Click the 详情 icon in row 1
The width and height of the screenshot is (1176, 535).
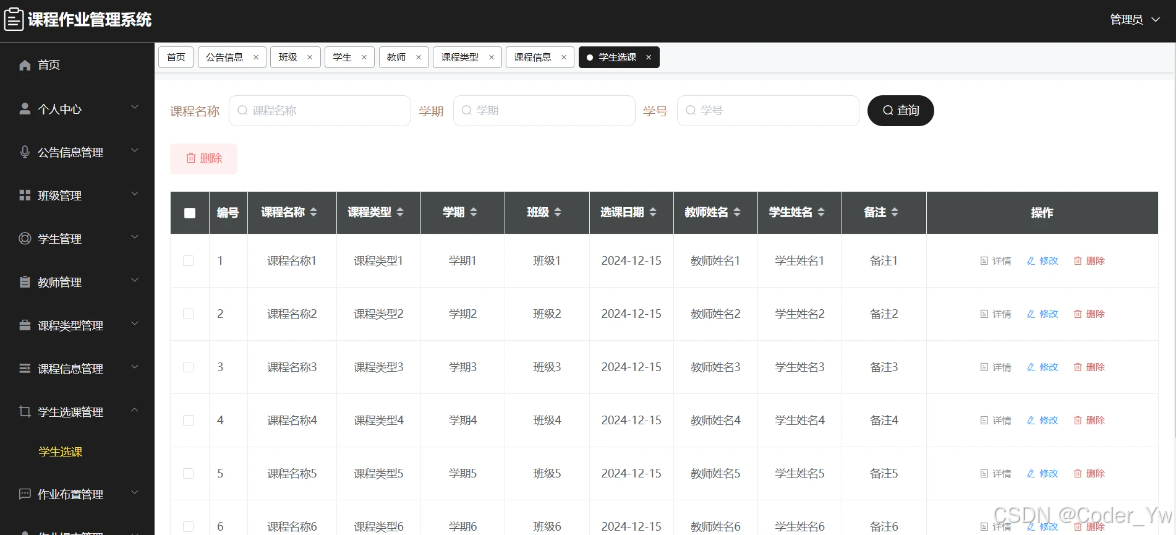pos(985,261)
